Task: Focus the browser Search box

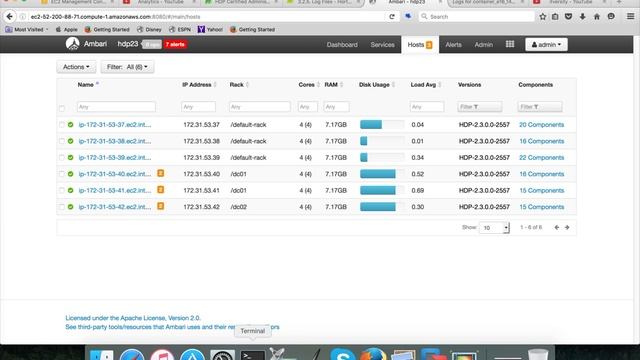Action: point(476,17)
